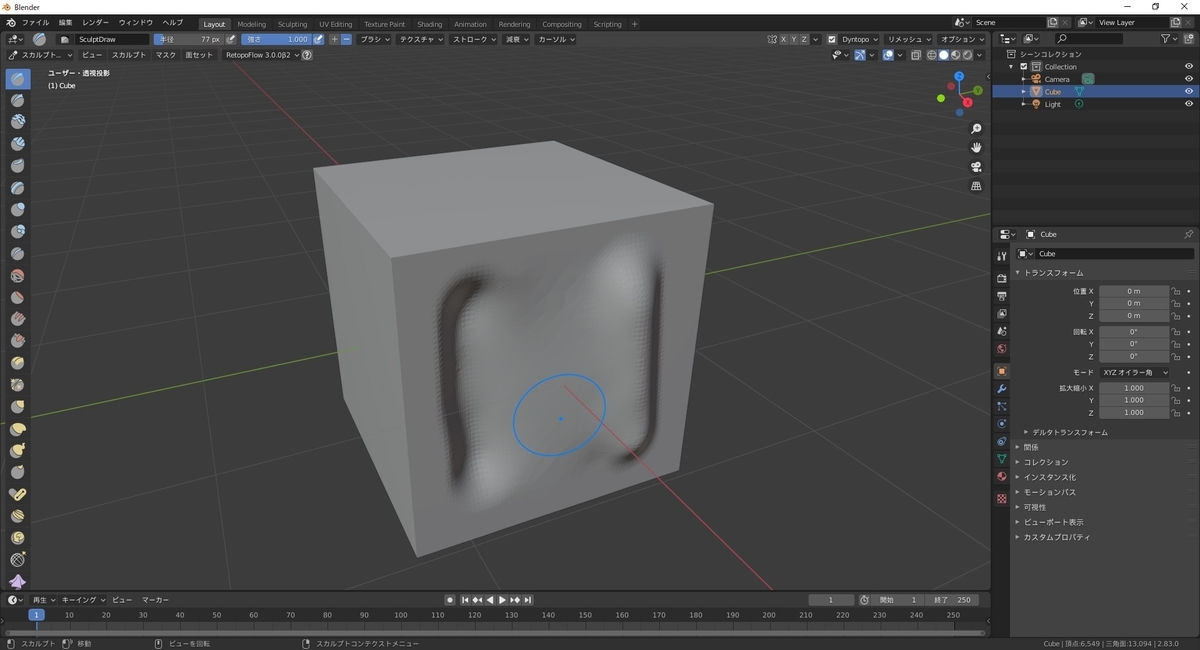1200x650 pixels.
Task: Open the ファイル menu
Action: click(x=35, y=22)
